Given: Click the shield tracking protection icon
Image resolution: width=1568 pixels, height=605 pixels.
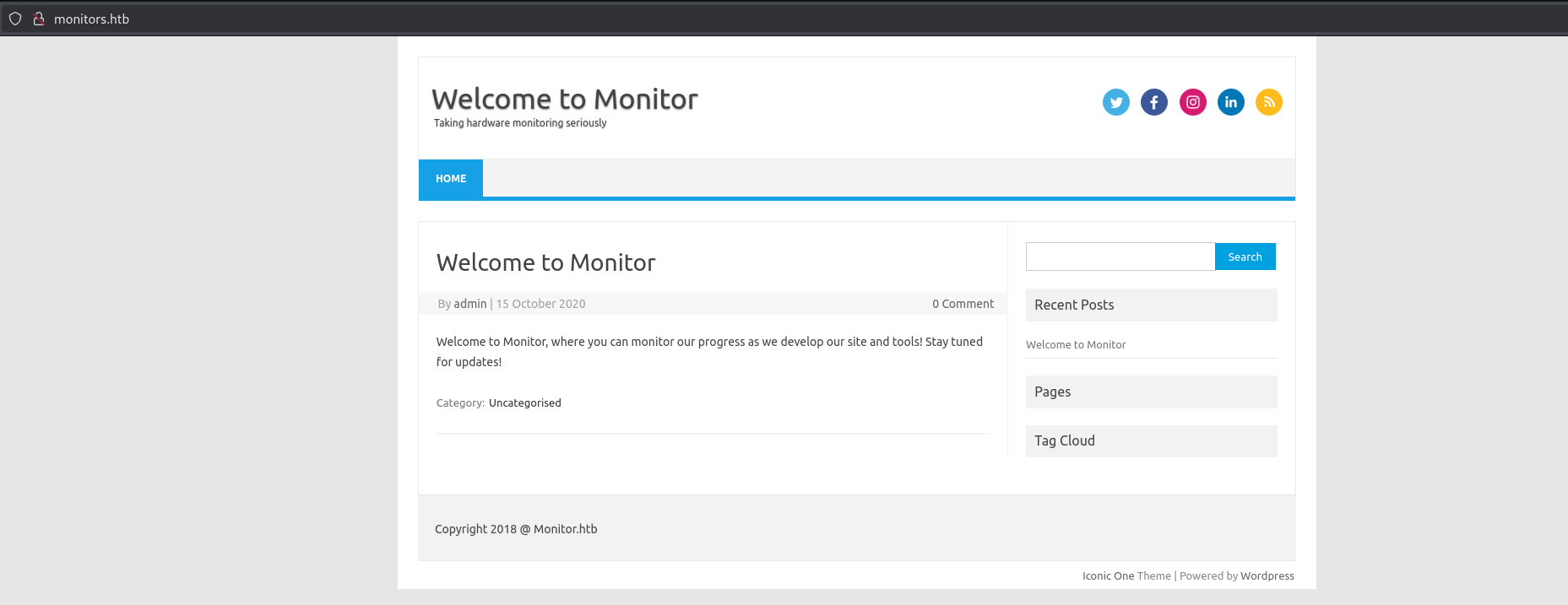Looking at the screenshot, I should (x=15, y=19).
